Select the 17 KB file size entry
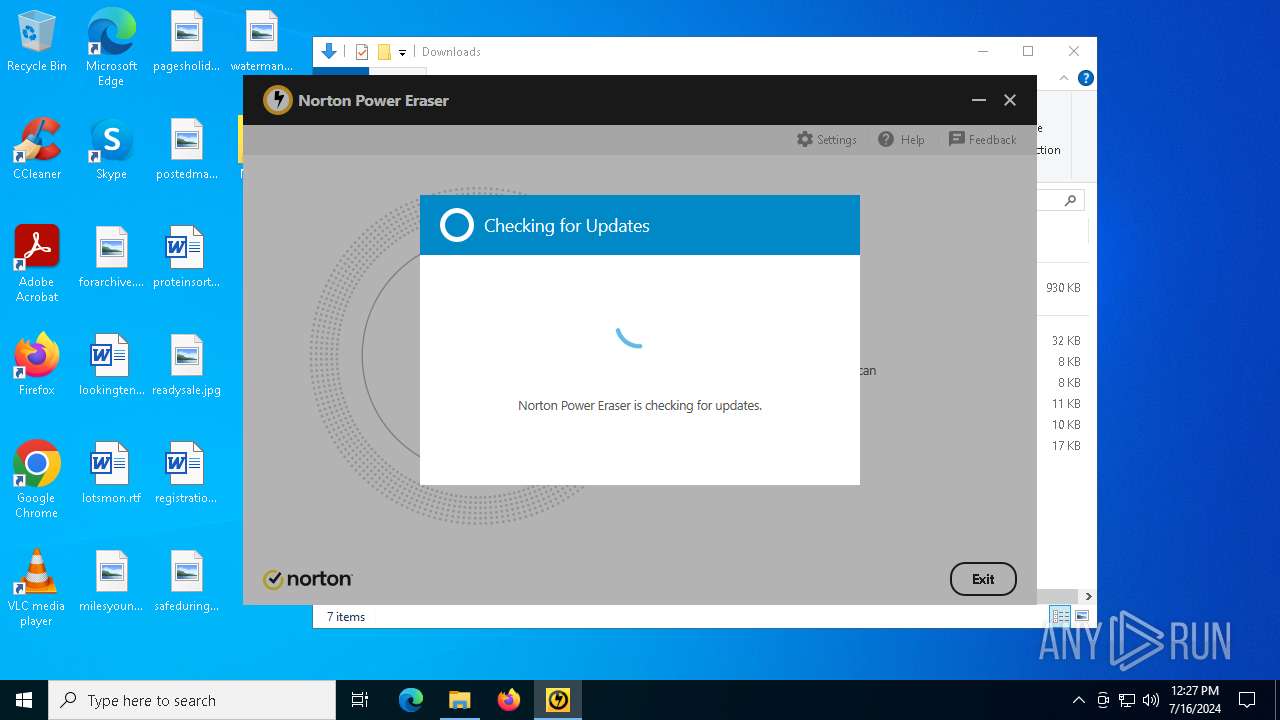This screenshot has width=1280, height=720. point(1066,446)
